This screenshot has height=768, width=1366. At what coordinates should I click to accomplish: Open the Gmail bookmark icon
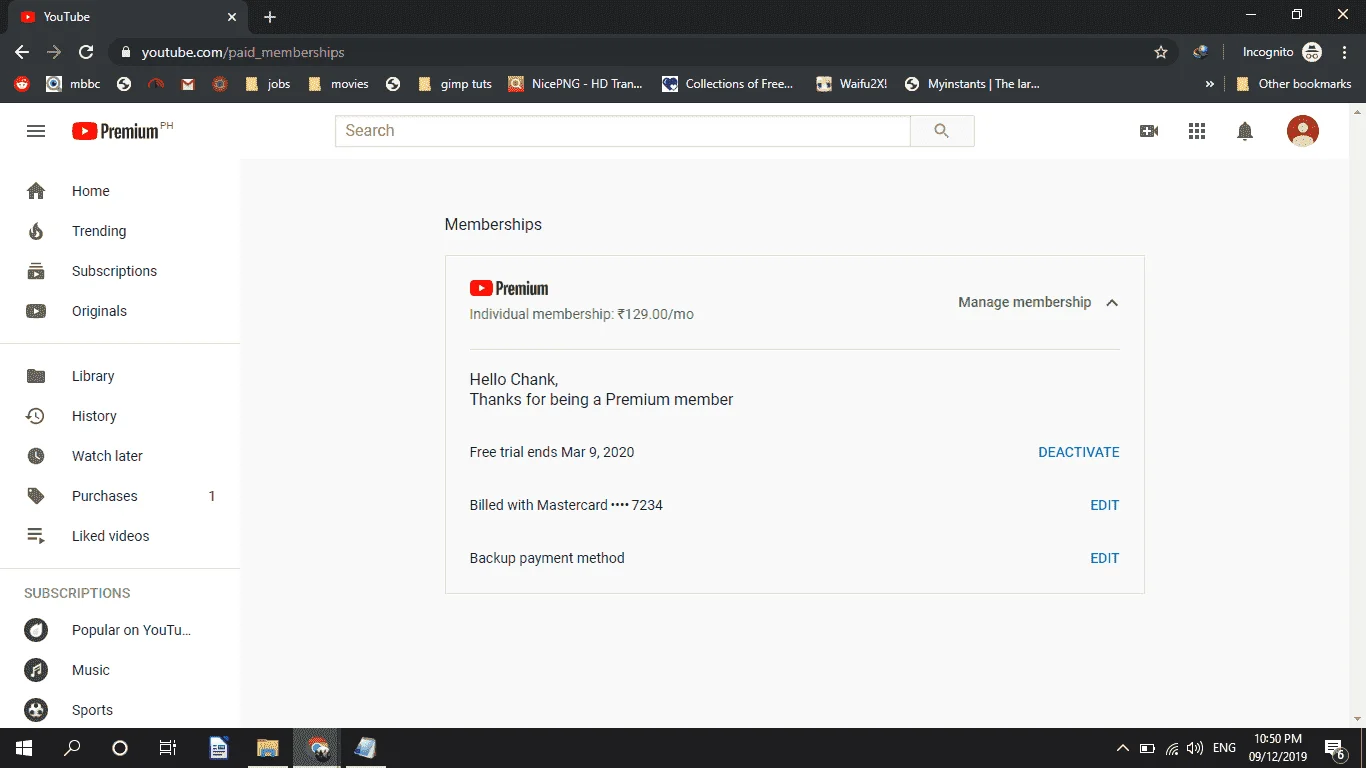pyautogui.click(x=187, y=84)
